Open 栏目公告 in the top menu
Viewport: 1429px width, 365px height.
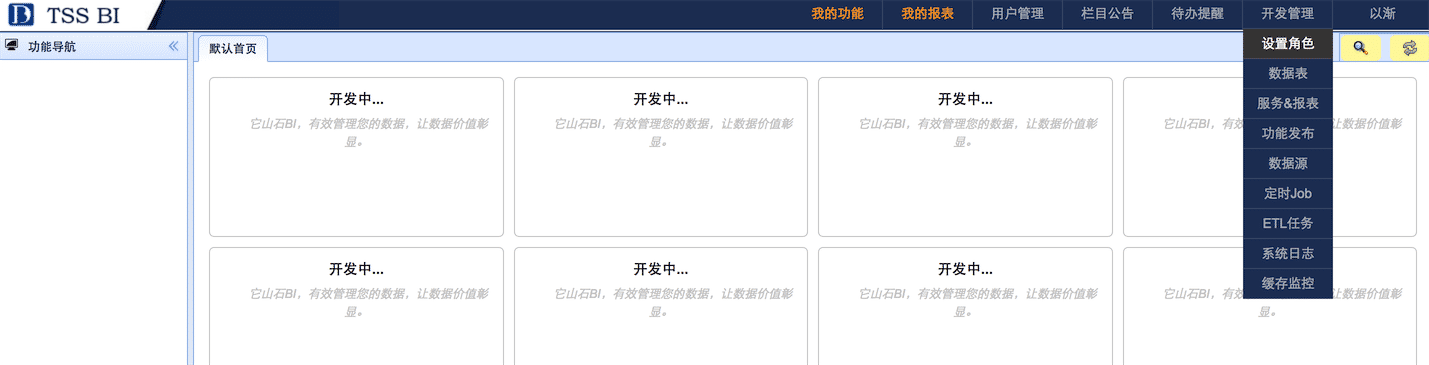click(1107, 14)
